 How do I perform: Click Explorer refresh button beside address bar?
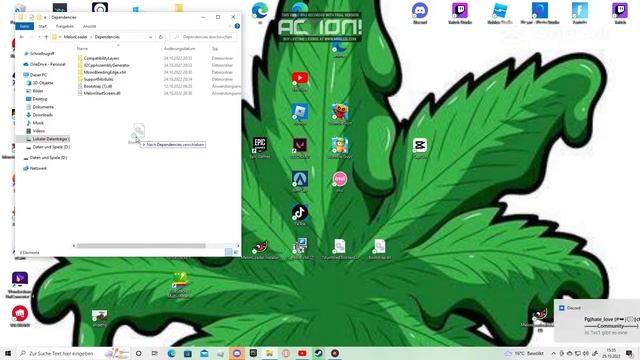pos(161,37)
